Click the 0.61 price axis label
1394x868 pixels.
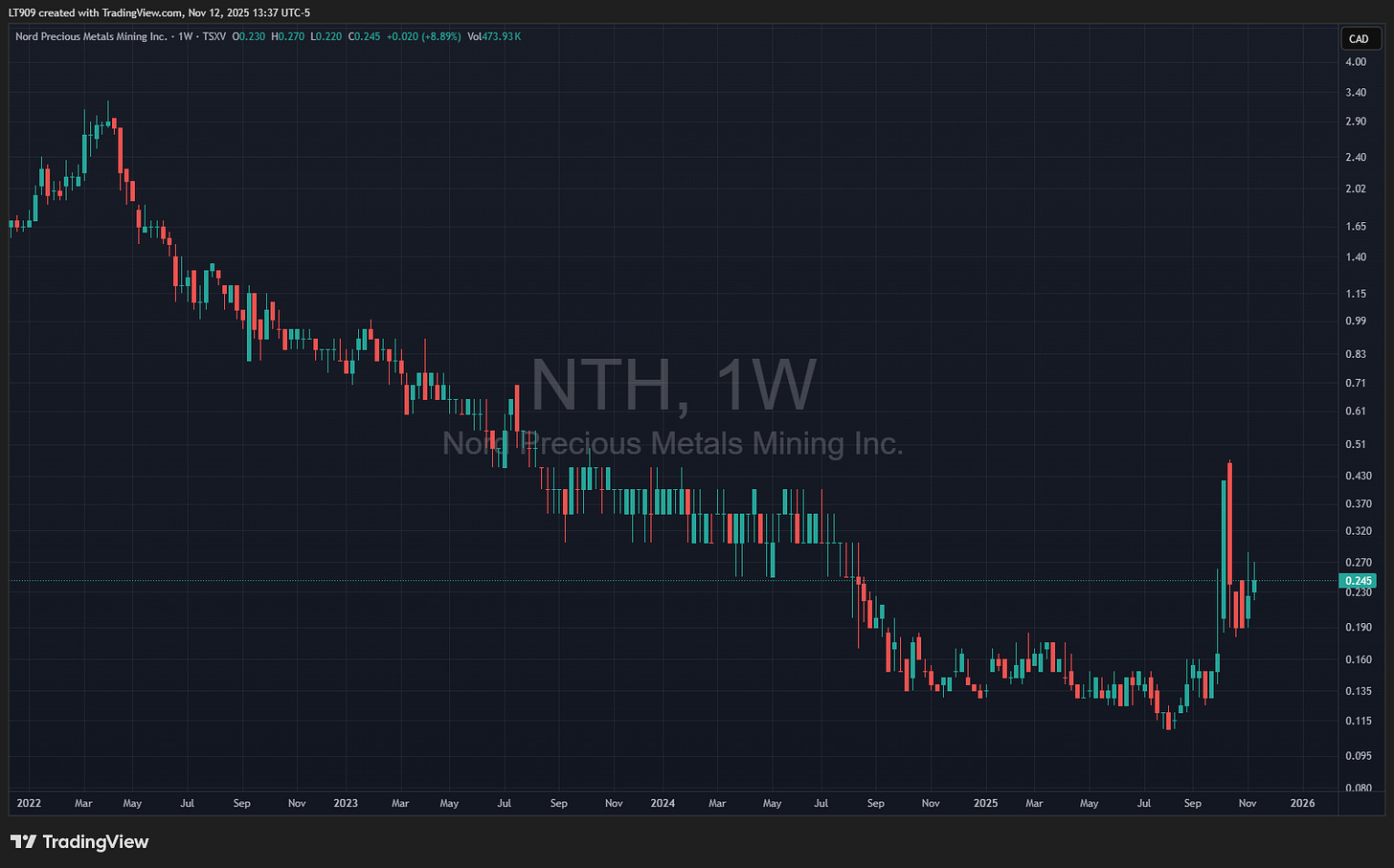pyautogui.click(x=1356, y=412)
